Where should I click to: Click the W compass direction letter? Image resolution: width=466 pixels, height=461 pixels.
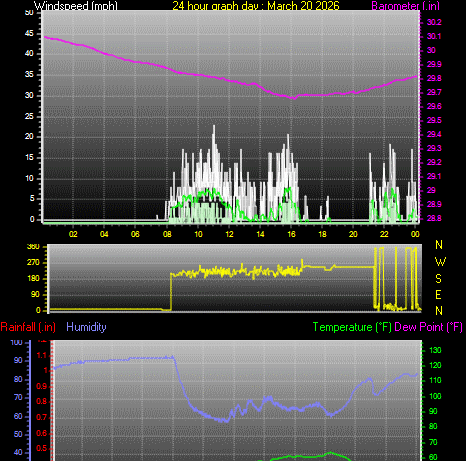coord(440,262)
